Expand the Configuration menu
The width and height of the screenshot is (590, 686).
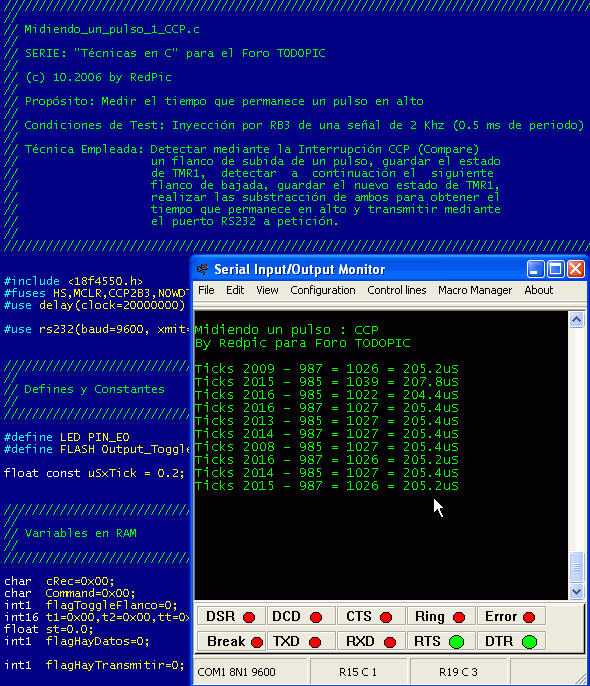pos(323,290)
